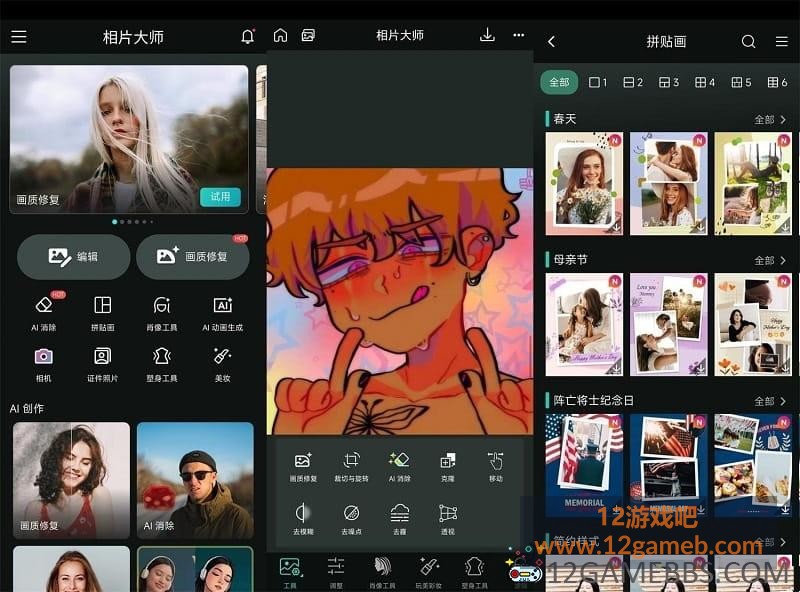Screen dimensions: 800x592
Task: Switch to the 肖像工具 bottom tab
Action: 382,573
